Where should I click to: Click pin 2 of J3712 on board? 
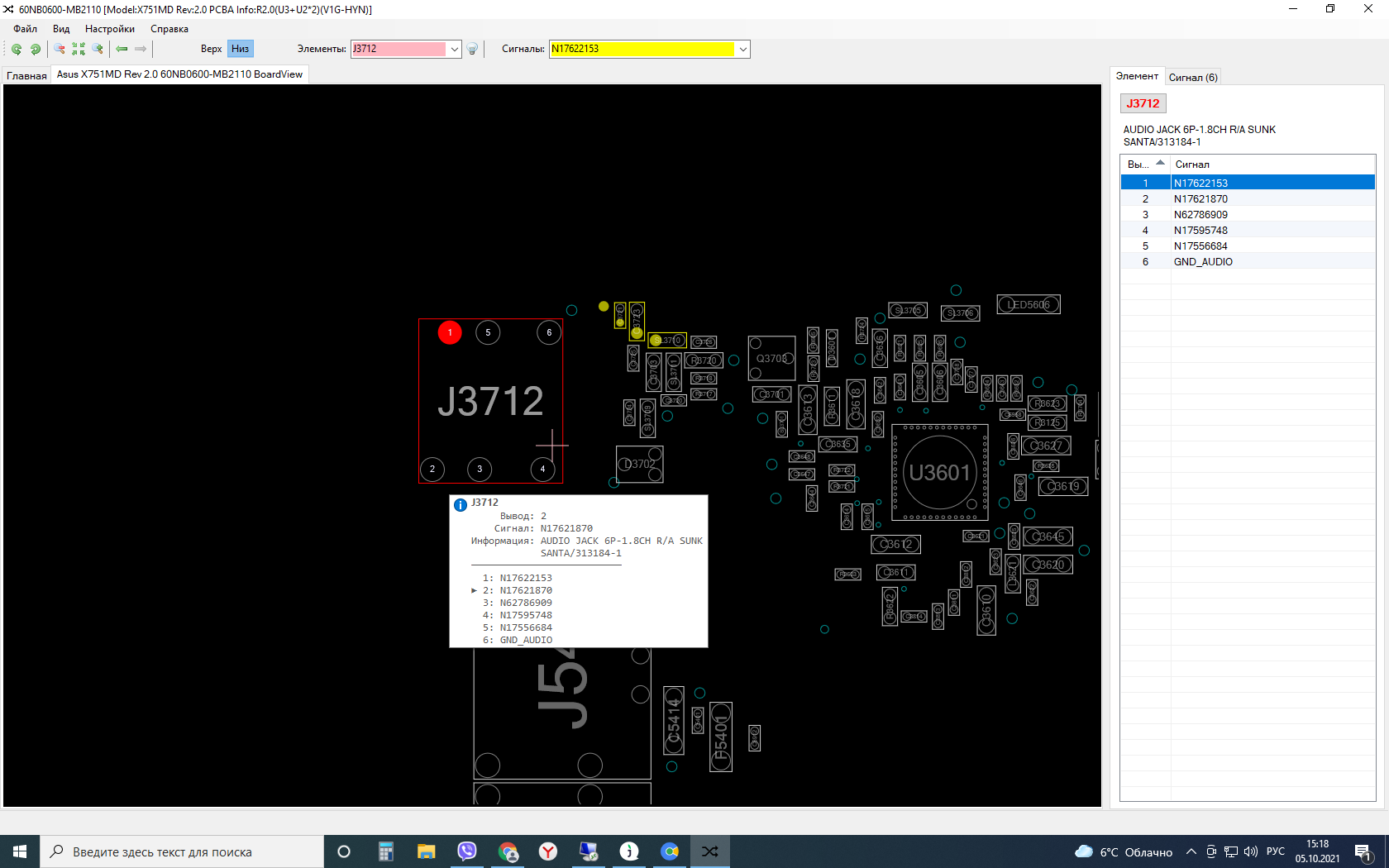click(x=432, y=469)
